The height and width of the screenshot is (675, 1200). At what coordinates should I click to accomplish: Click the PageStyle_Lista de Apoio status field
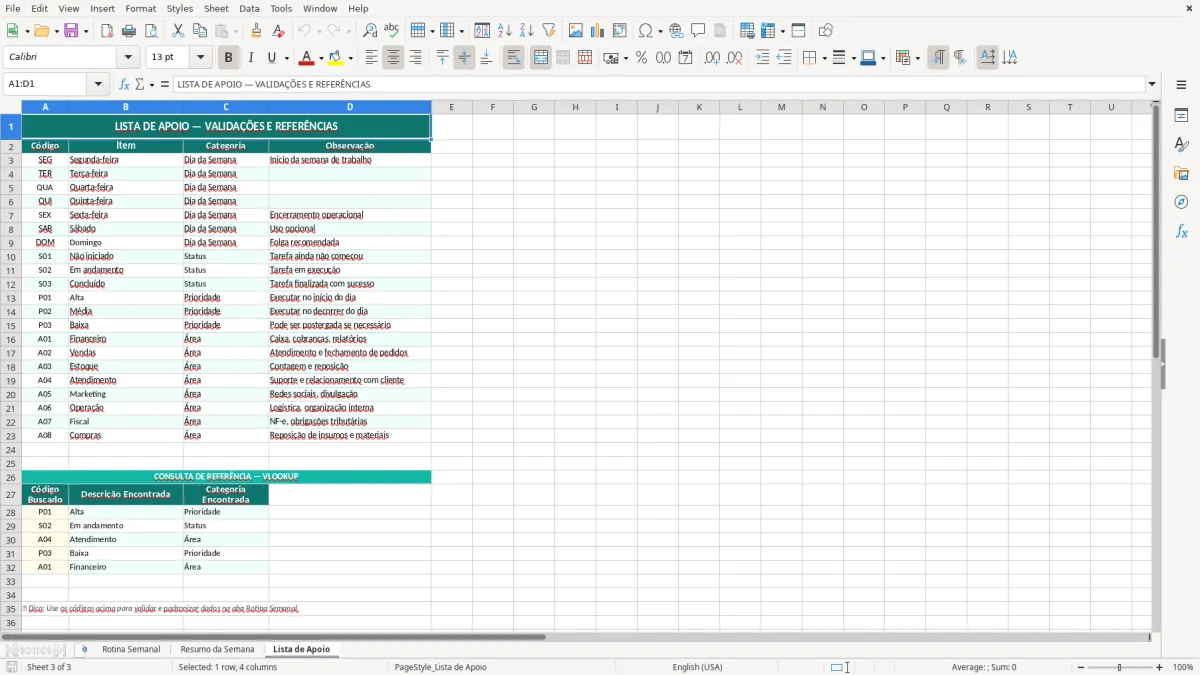(441, 667)
